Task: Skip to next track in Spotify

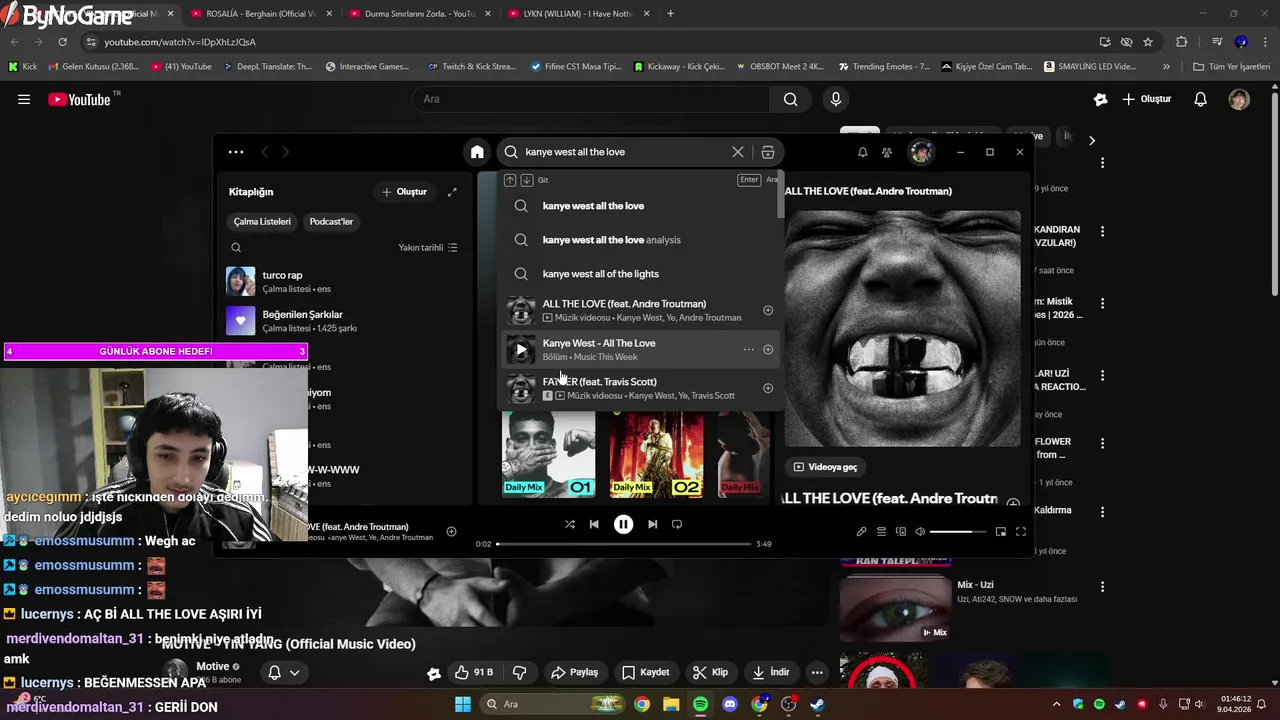Action: (652, 524)
